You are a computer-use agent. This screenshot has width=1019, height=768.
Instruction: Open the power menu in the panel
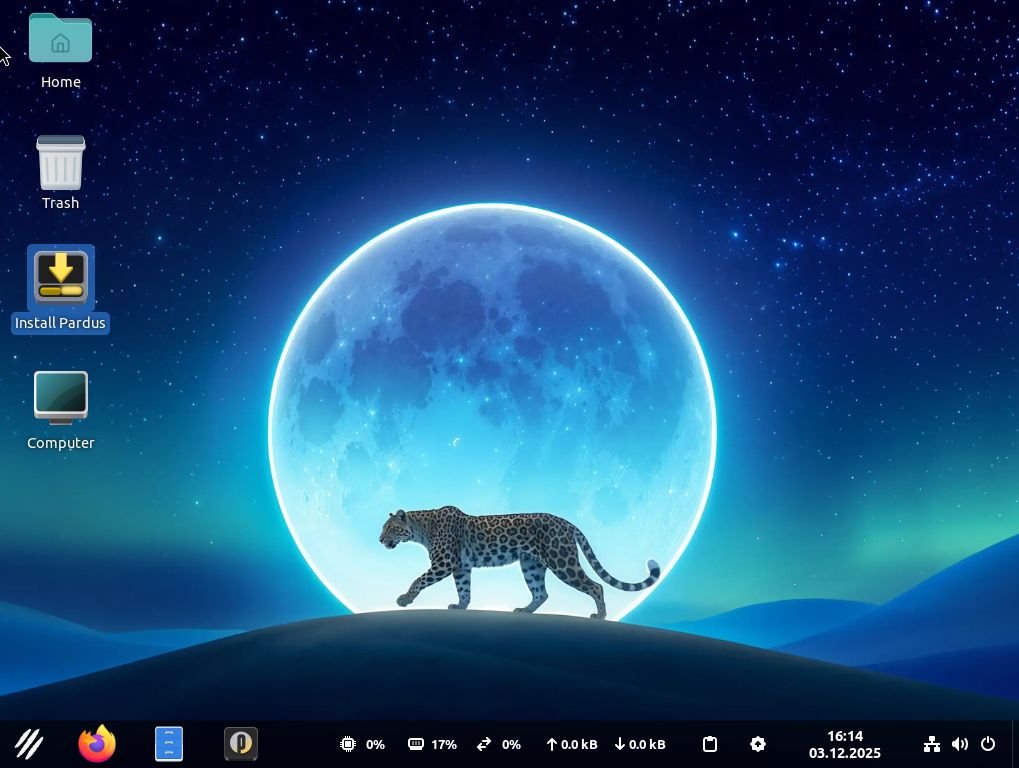pos(988,744)
